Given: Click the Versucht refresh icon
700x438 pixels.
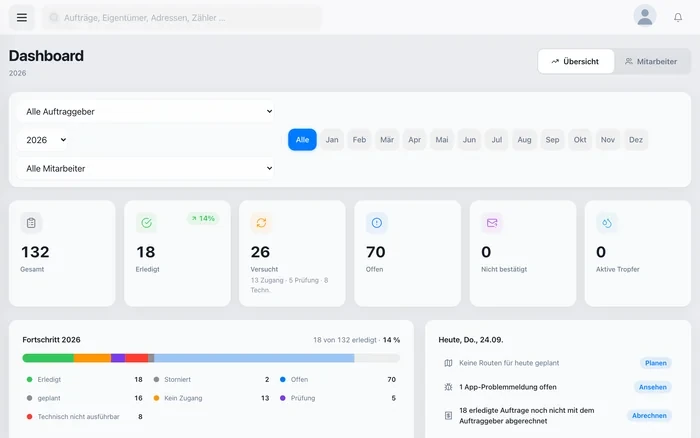Looking at the screenshot, I should coord(261,223).
